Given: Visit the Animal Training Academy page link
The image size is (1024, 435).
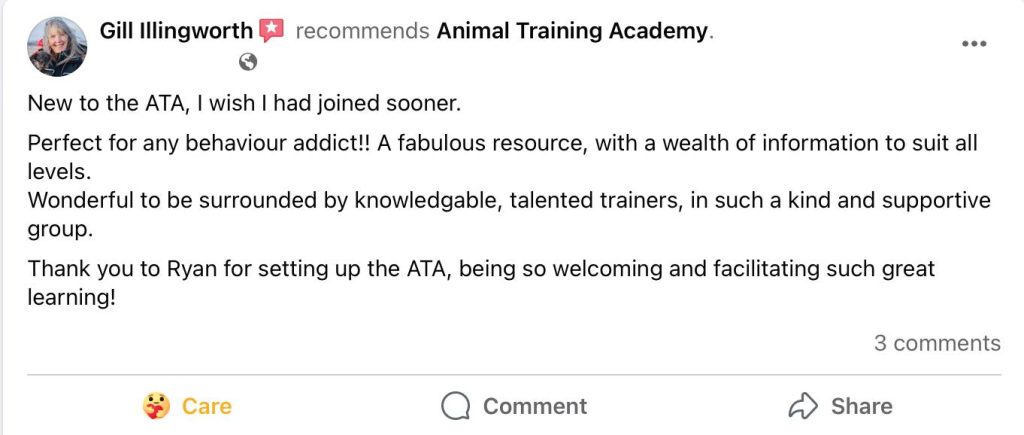Looking at the screenshot, I should (572, 31).
